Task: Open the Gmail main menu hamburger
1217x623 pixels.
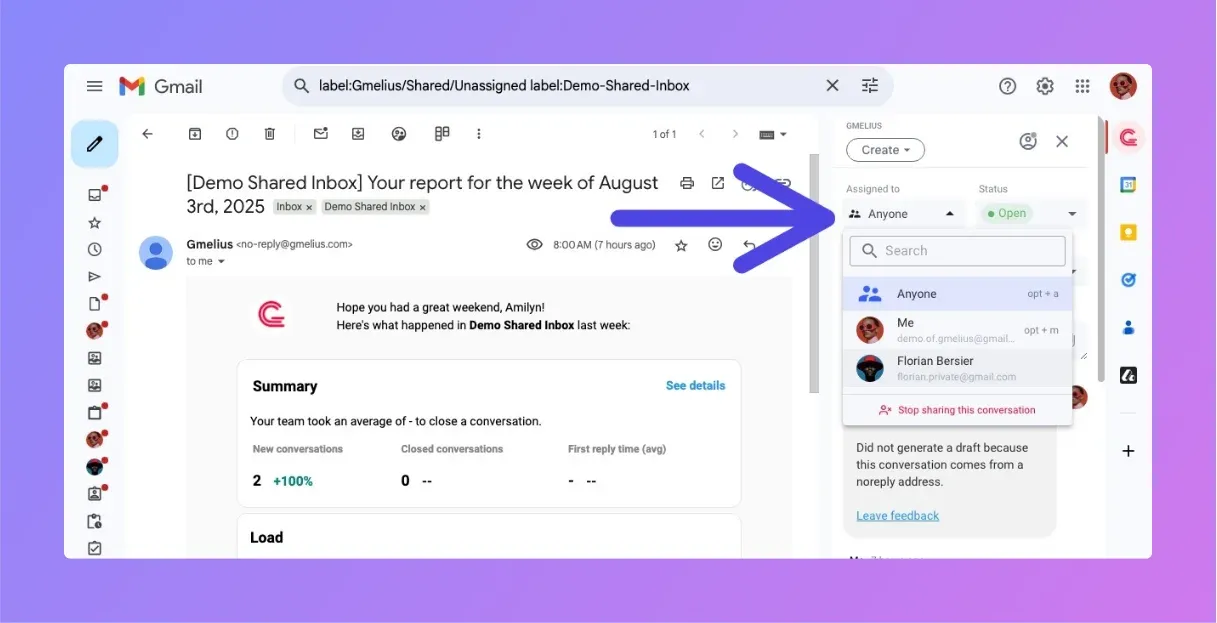Action: tap(95, 86)
